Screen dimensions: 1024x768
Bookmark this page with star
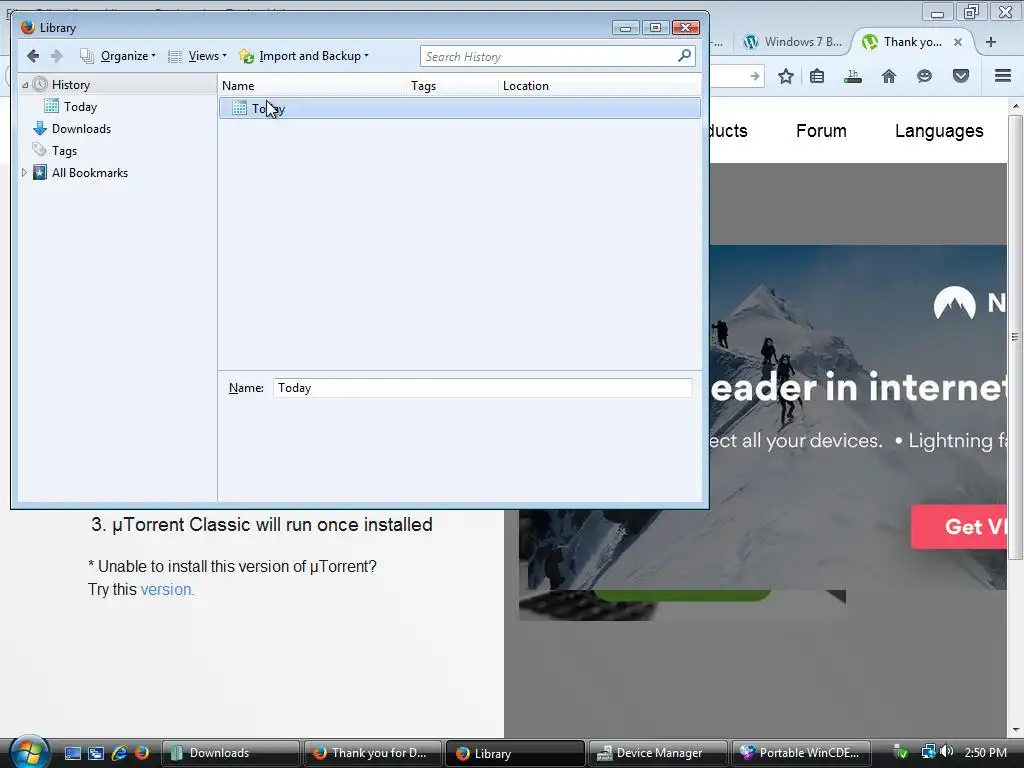pos(786,76)
